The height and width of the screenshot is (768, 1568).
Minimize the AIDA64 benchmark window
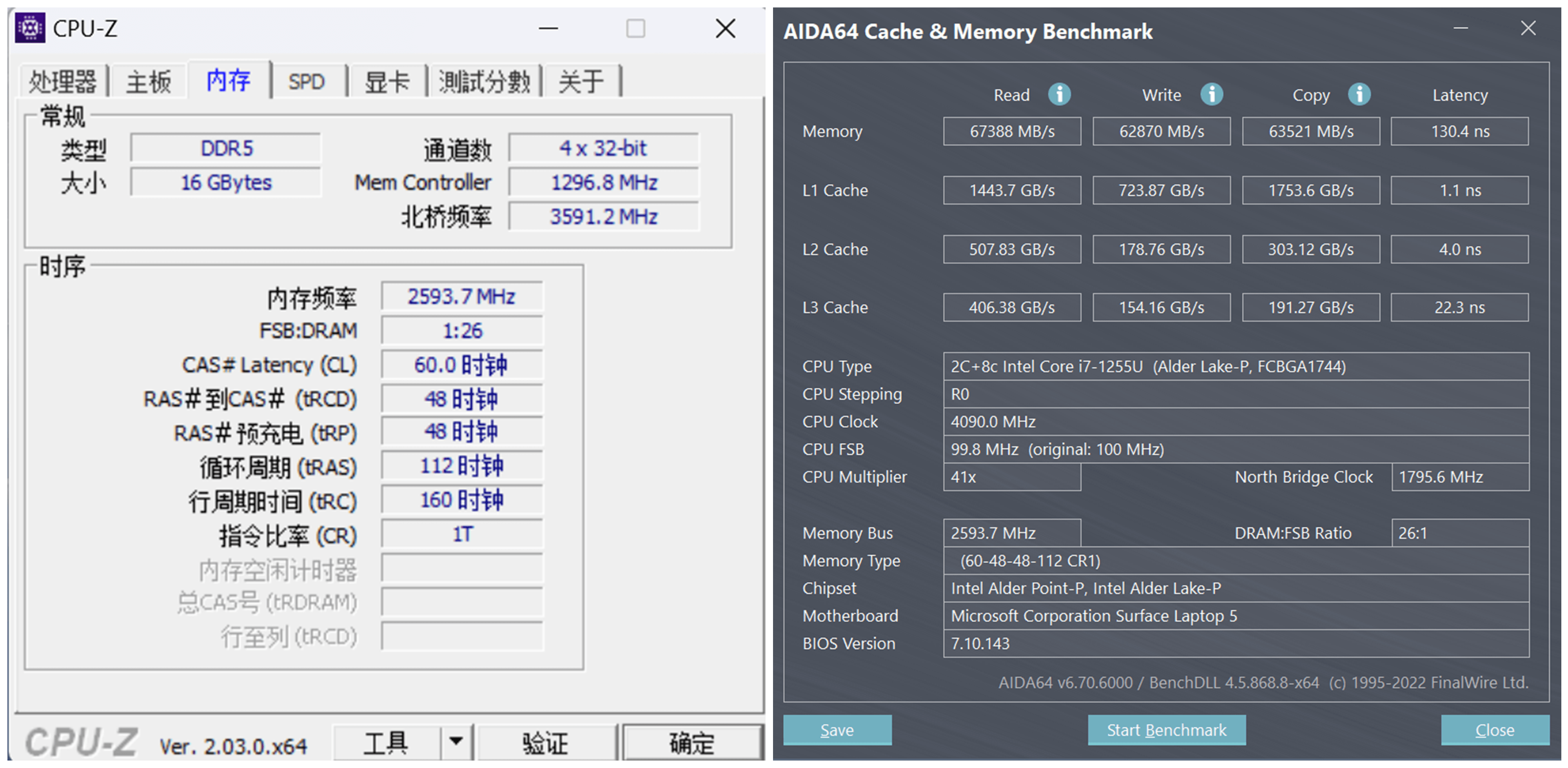click(1460, 28)
